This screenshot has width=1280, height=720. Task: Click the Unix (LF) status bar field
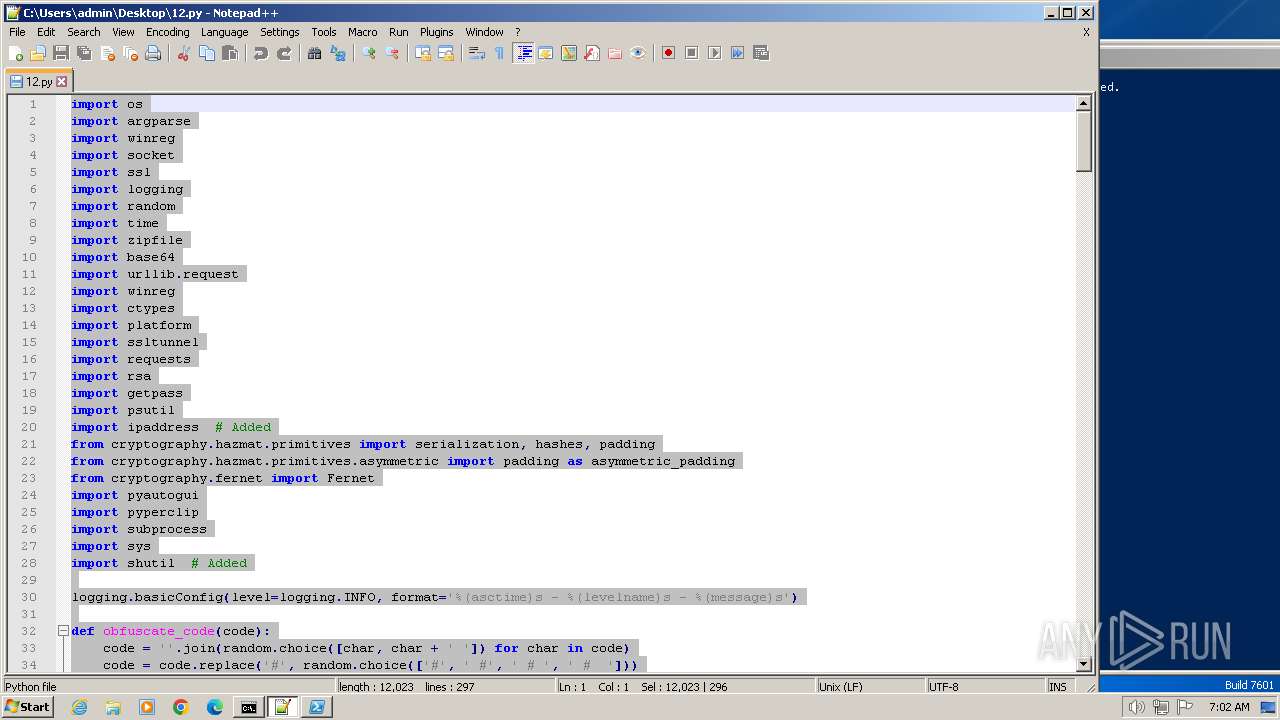[x=870, y=687]
